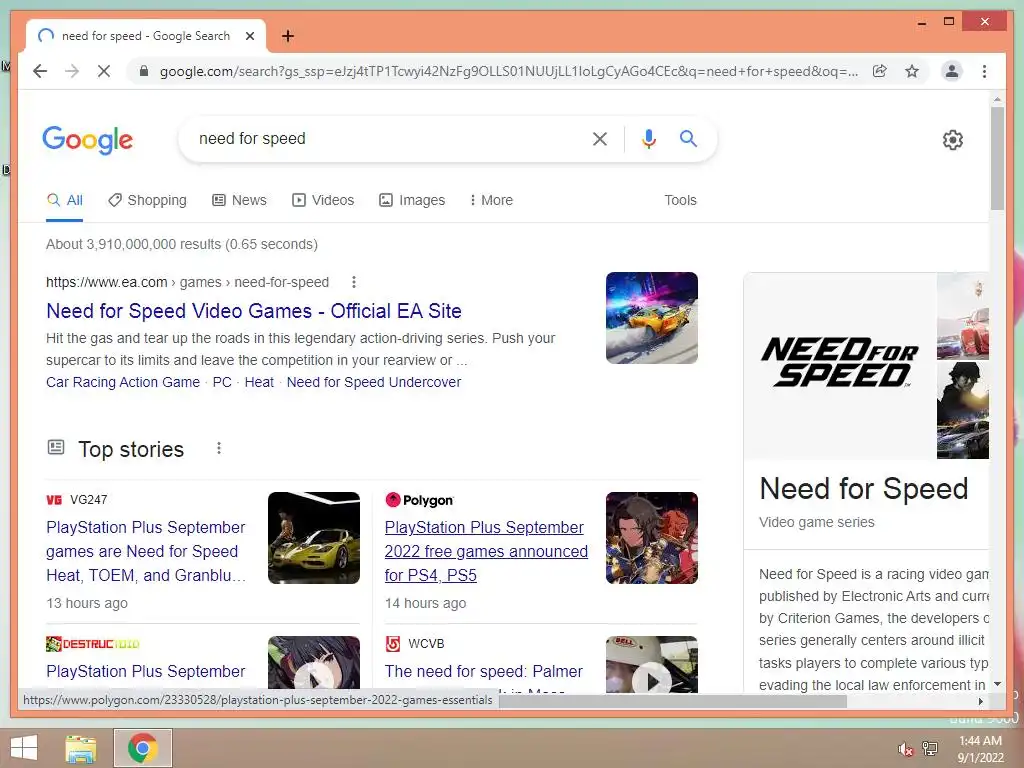Switch to the Videos tab
The height and width of the screenshot is (768, 1024).
point(323,200)
